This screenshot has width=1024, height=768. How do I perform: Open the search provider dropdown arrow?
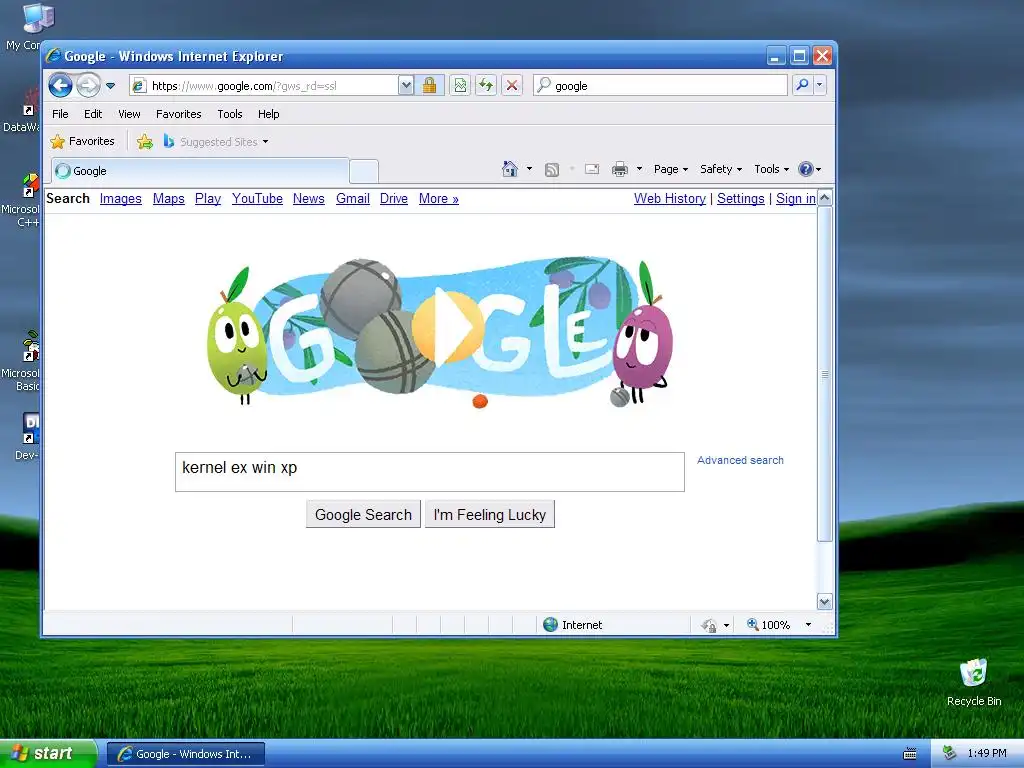(820, 85)
